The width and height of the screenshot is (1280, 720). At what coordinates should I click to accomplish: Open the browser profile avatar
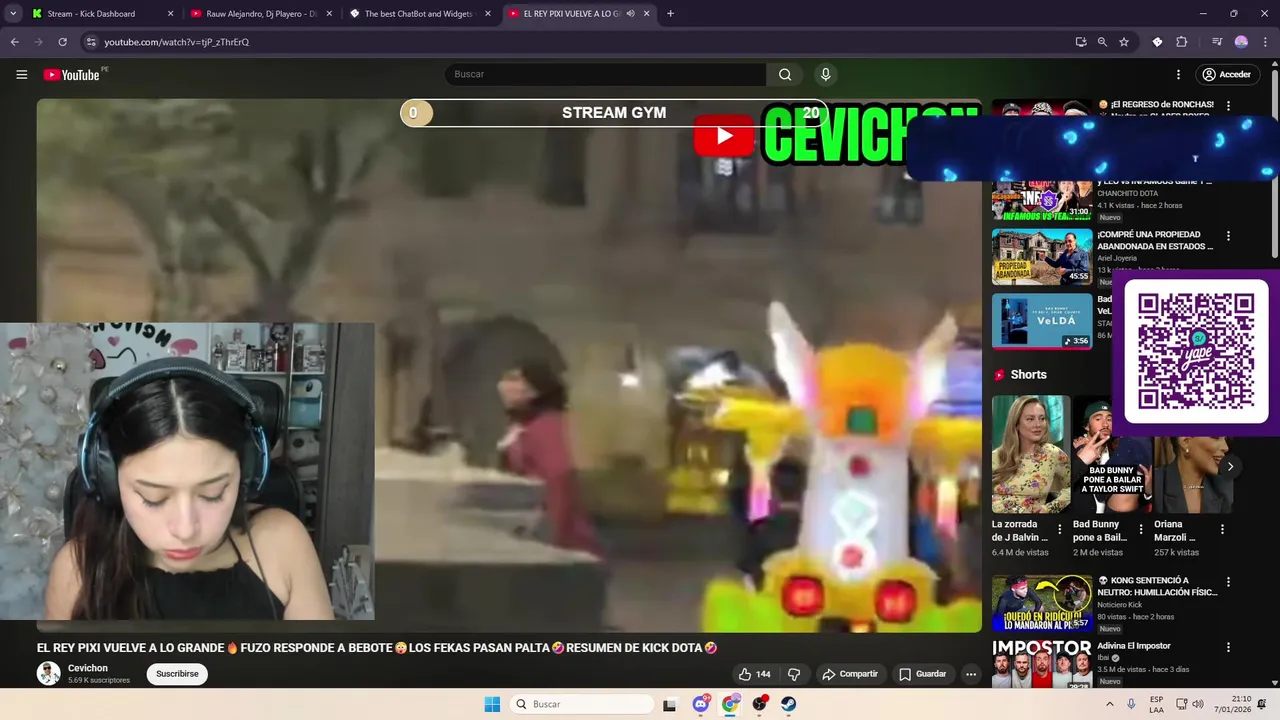tap(1241, 42)
